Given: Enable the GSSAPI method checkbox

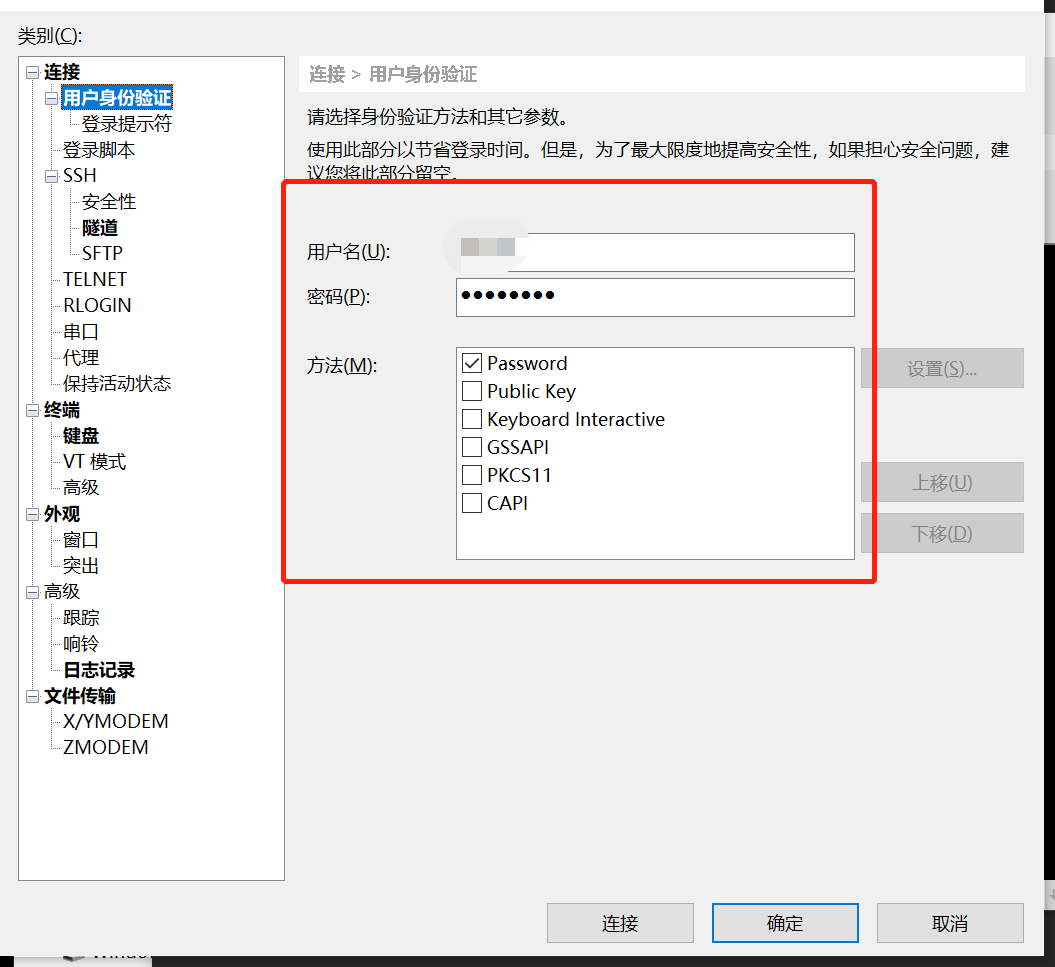Looking at the screenshot, I should click(x=472, y=448).
